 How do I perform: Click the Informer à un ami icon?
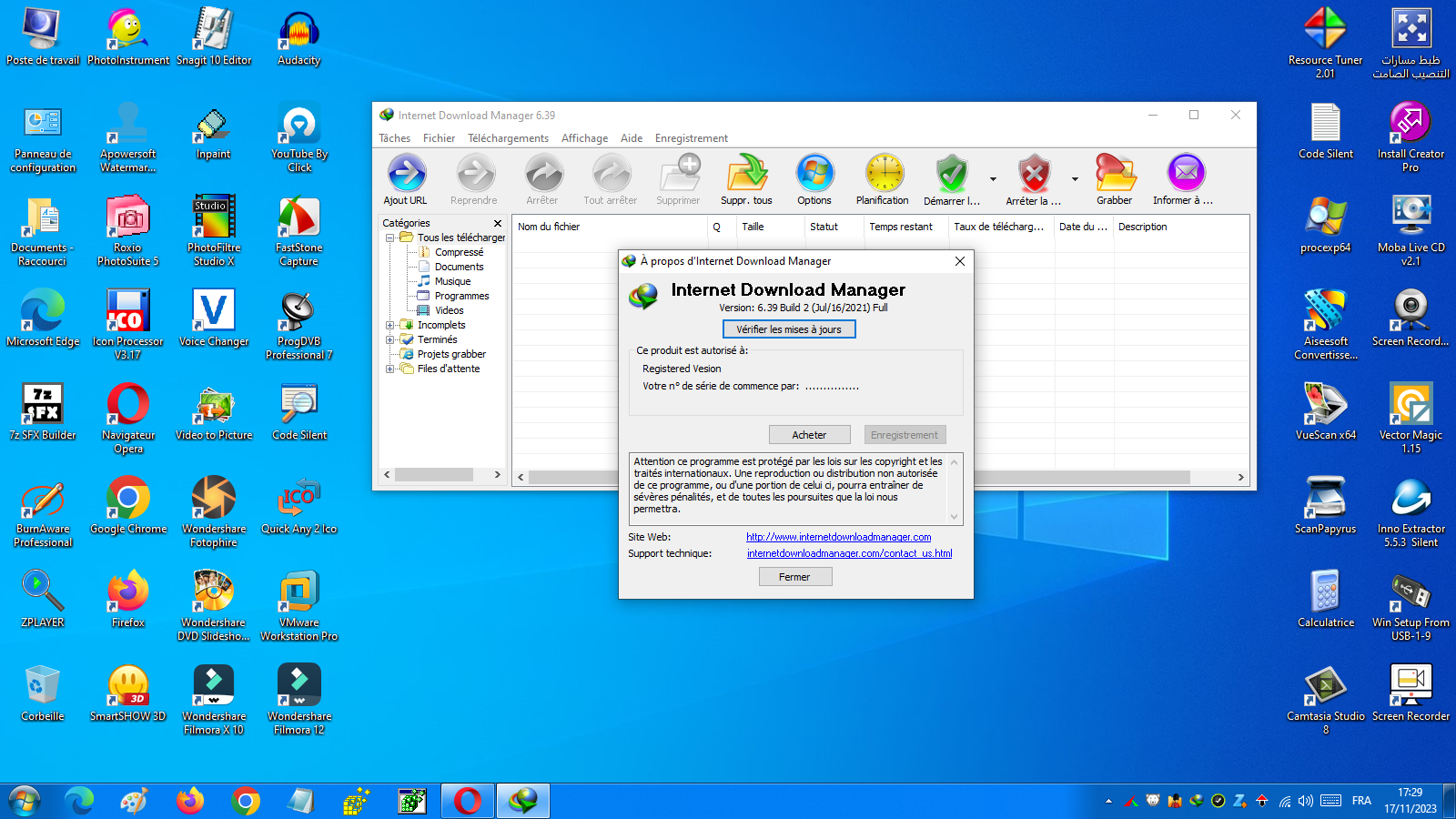pyautogui.click(x=1185, y=179)
